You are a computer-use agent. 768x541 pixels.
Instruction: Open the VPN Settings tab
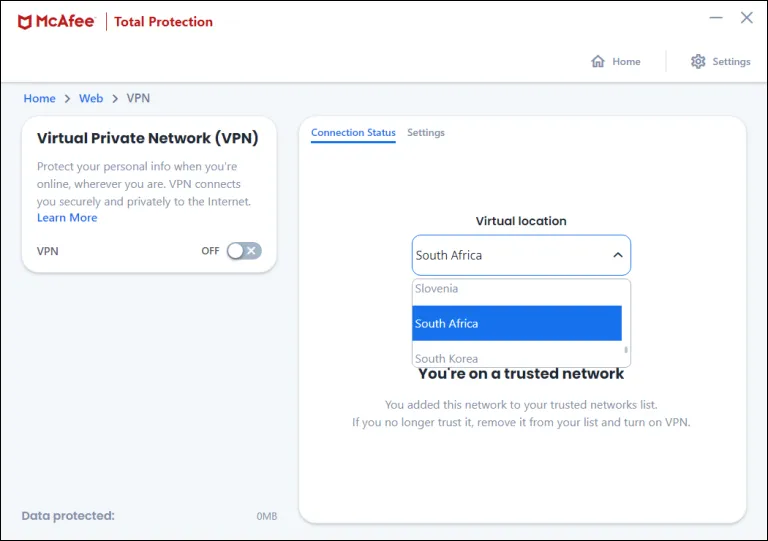426,133
